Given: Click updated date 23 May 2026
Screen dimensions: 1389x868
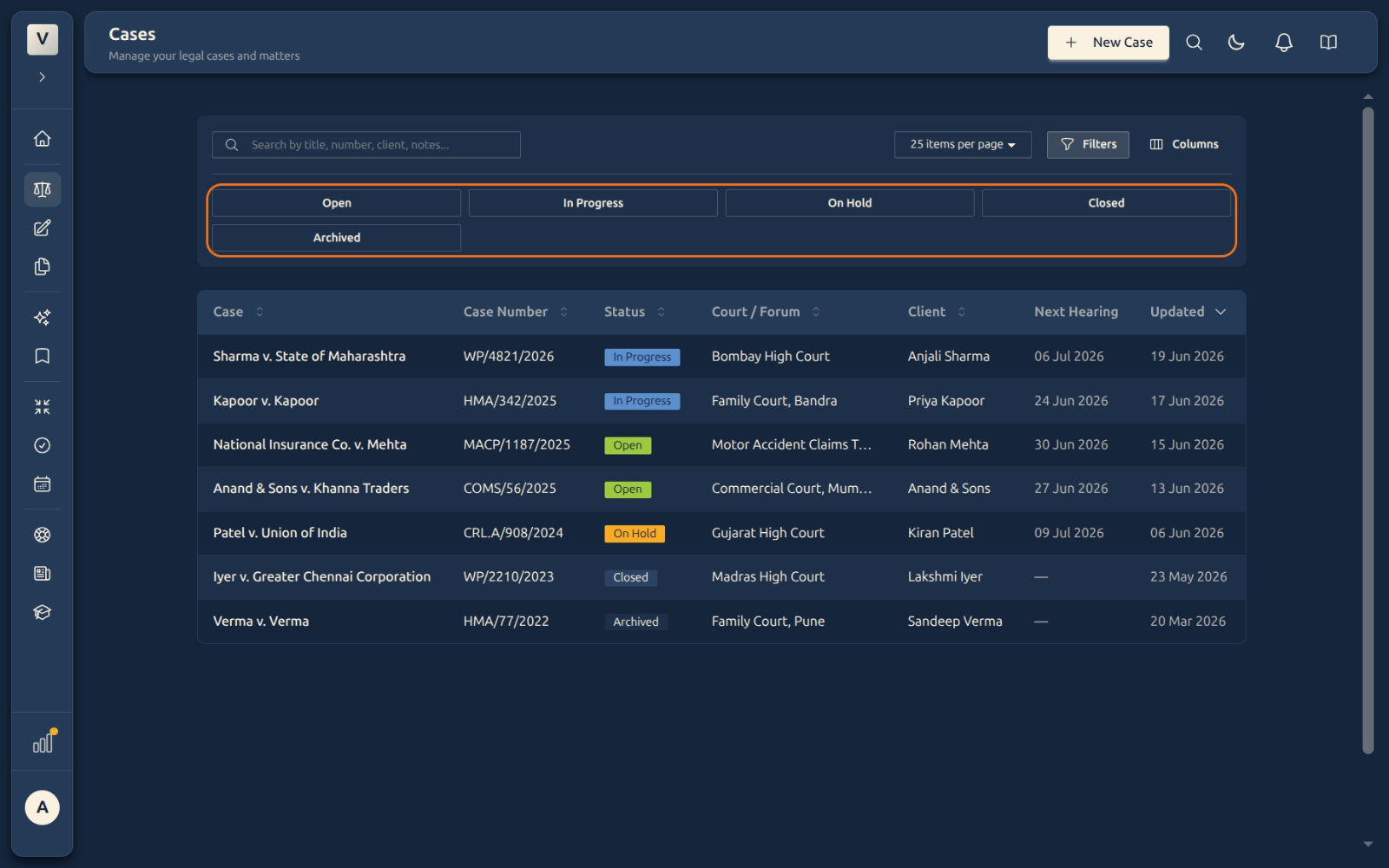Looking at the screenshot, I should point(1188,576).
